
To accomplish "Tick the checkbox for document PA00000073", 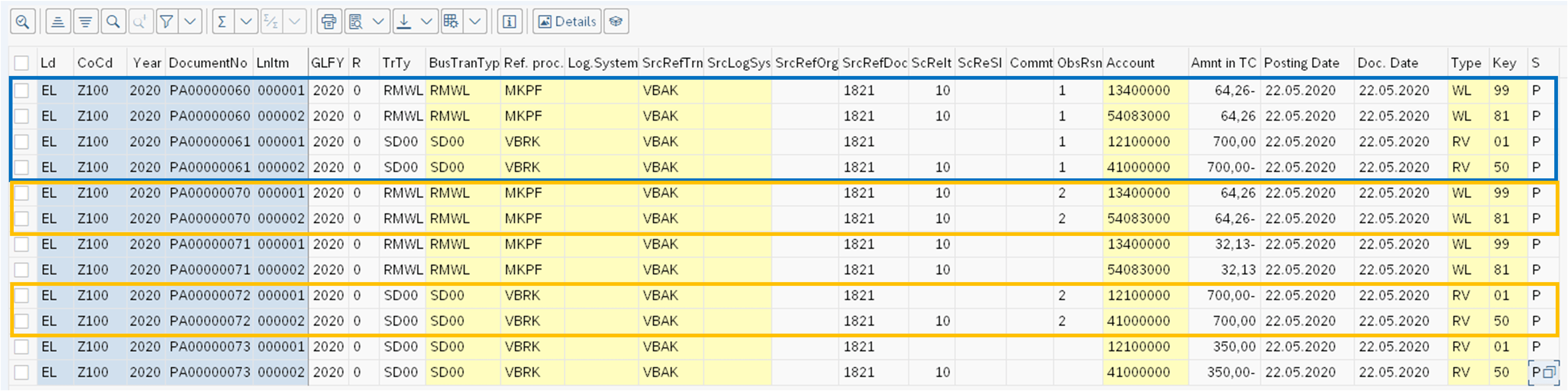I will pyautogui.click(x=21, y=347).
